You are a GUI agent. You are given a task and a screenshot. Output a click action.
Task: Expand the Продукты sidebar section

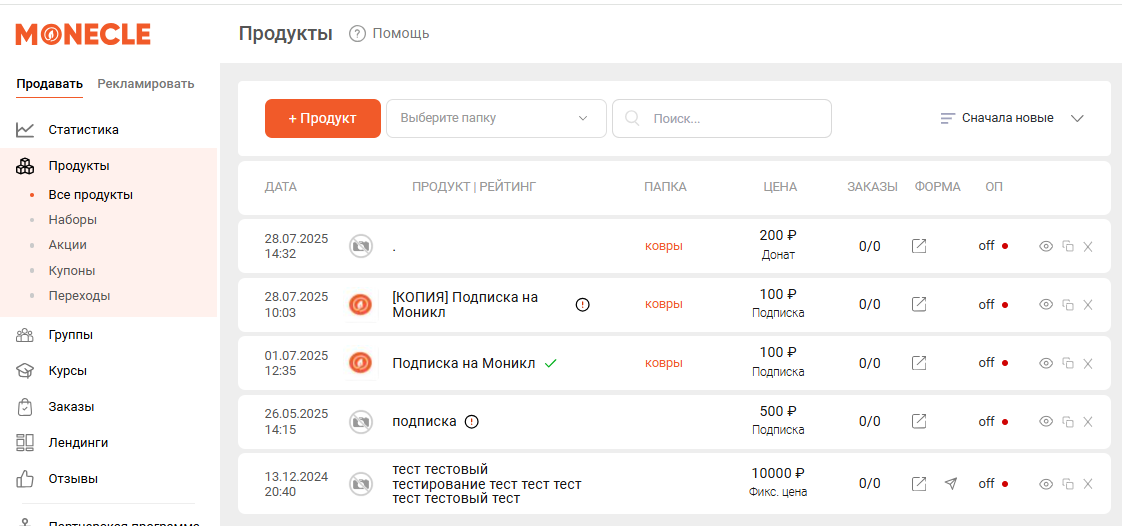pyautogui.click(x=79, y=166)
